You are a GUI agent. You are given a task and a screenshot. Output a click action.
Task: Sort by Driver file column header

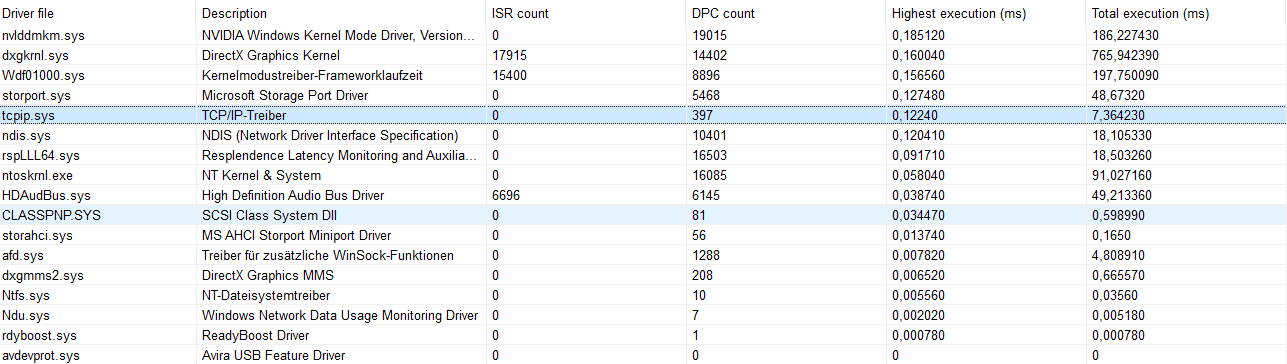(97, 14)
